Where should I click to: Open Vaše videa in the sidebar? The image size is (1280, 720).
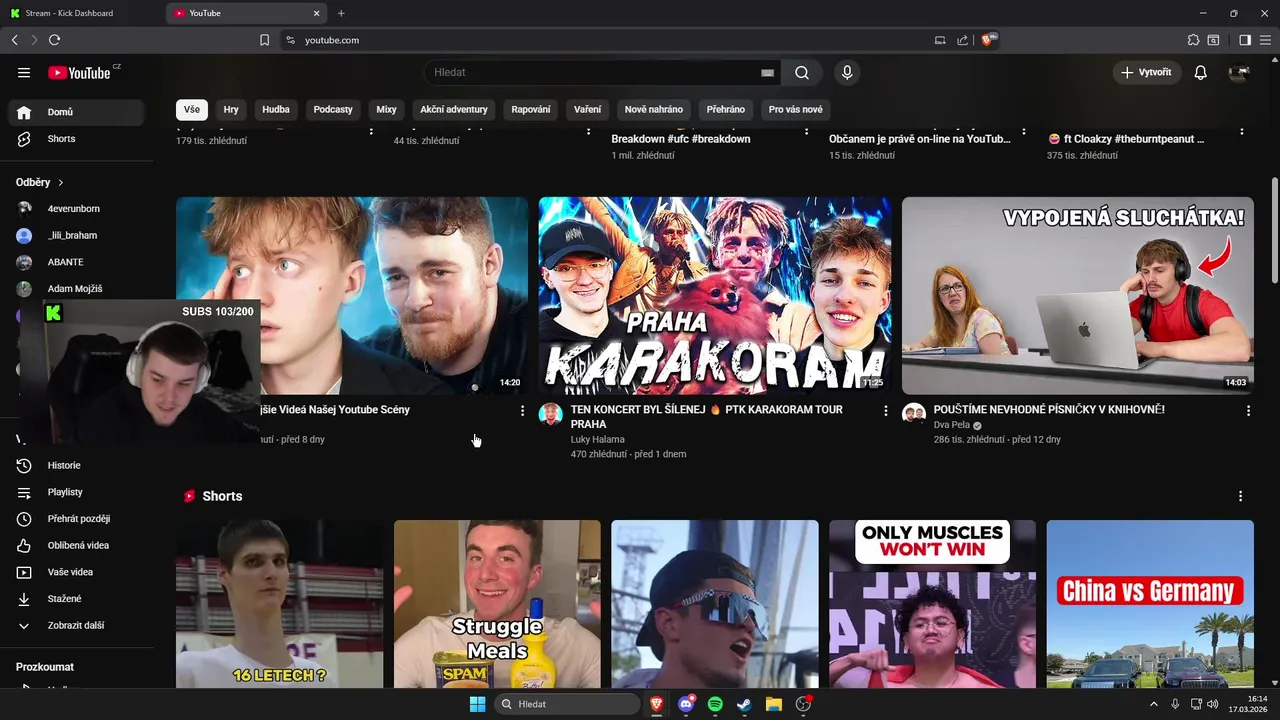point(76,572)
